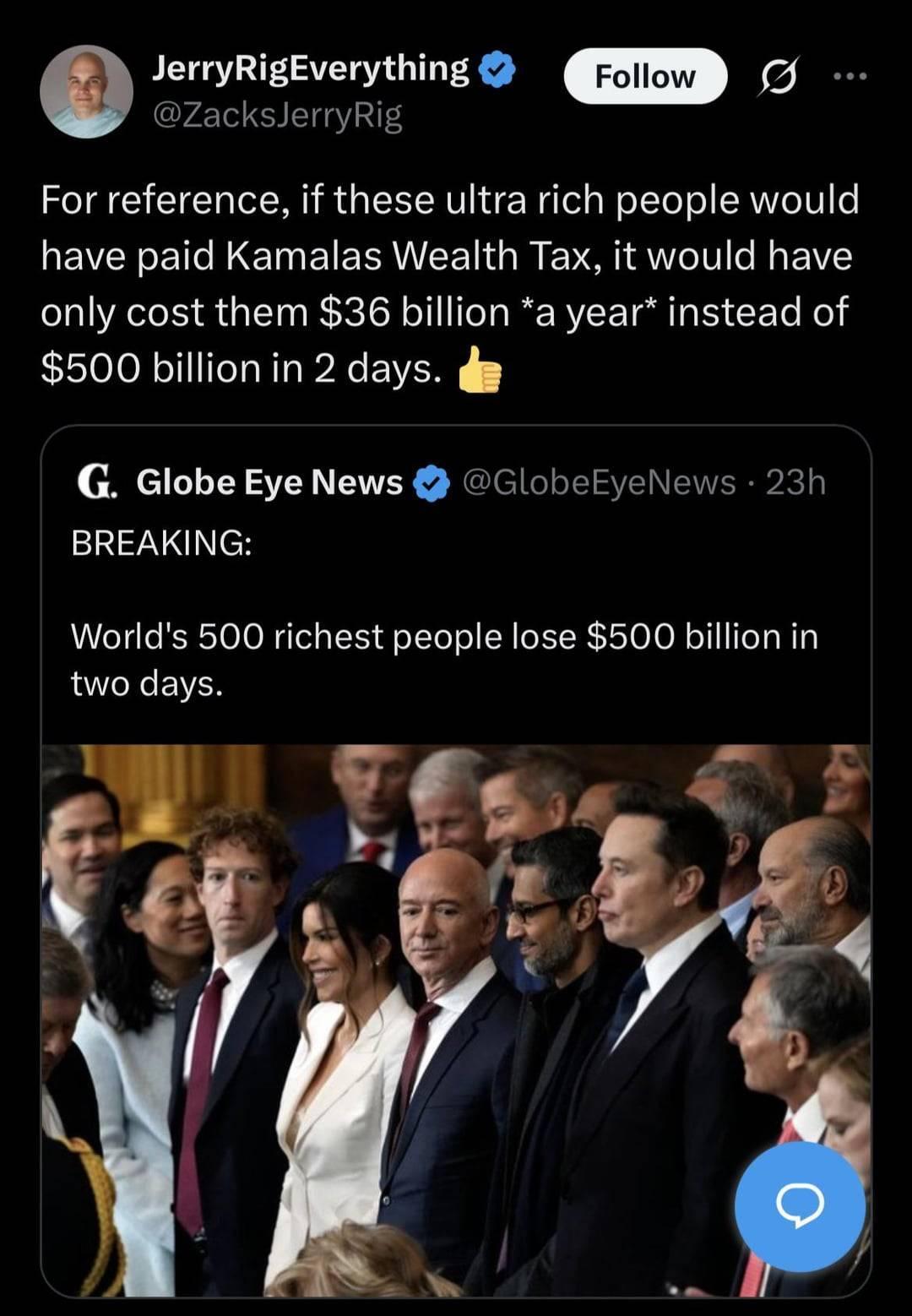Click the "two days." line in quoted tweet
Image resolution: width=912 pixels, height=1316 pixels.
(147, 683)
